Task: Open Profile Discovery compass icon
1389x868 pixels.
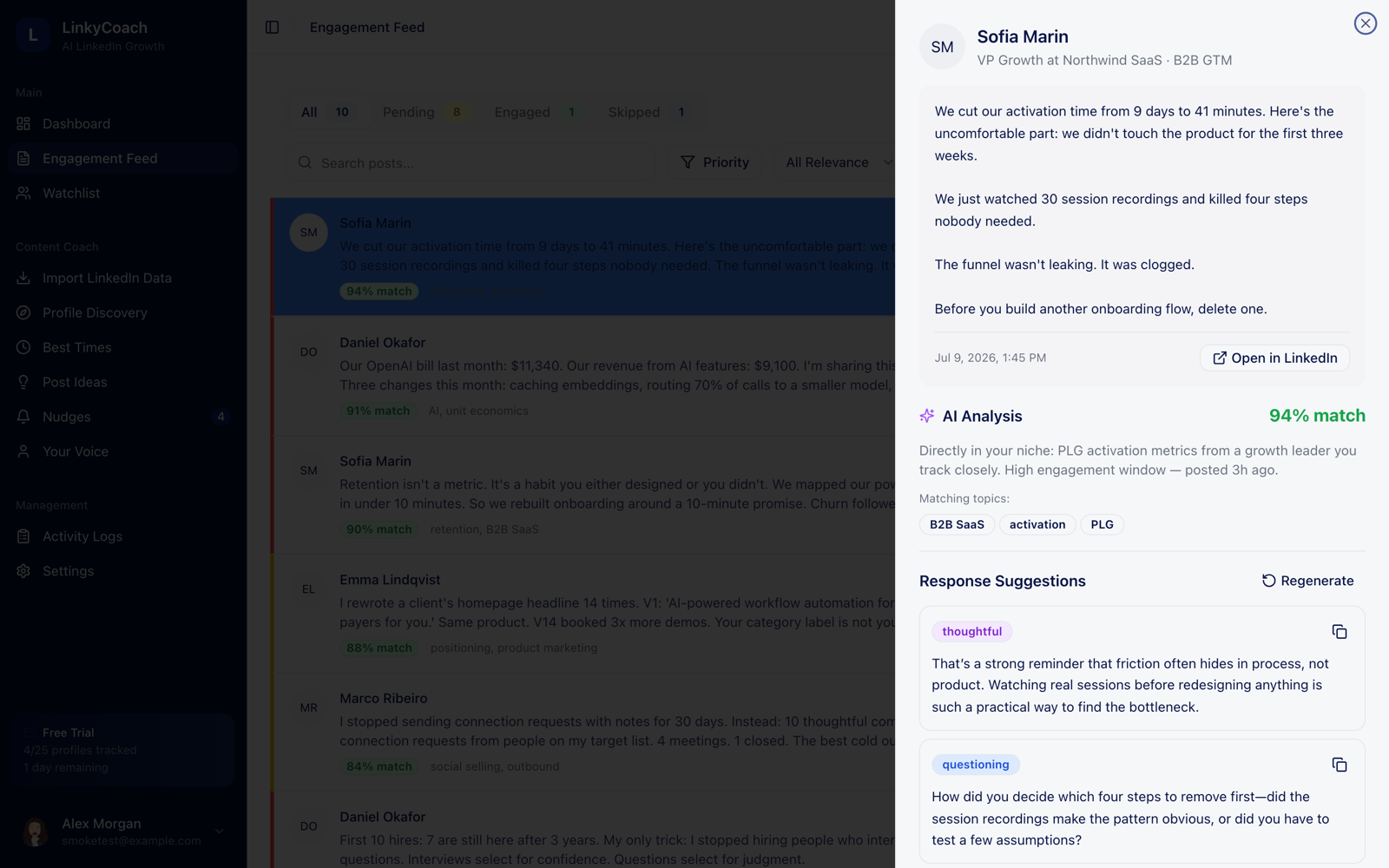Action: (23, 313)
